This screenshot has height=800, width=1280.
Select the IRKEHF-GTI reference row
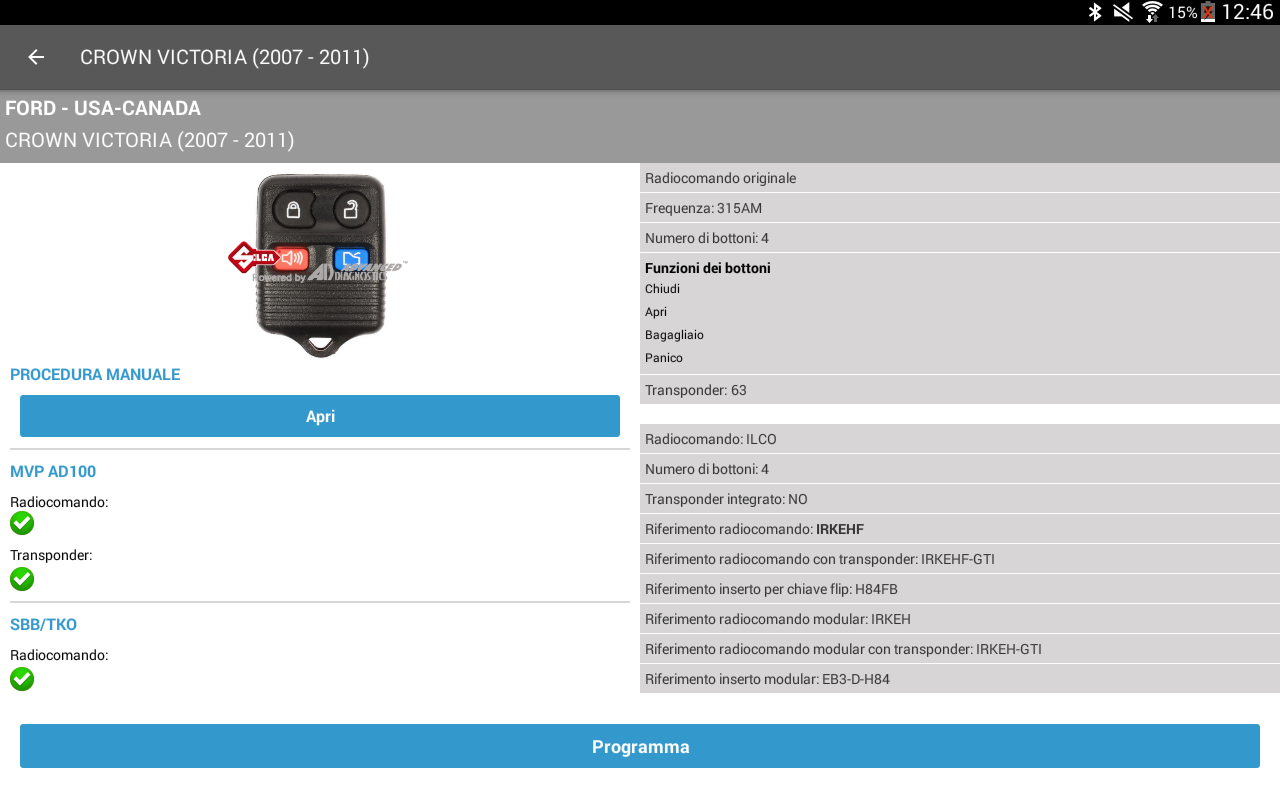[x=960, y=559]
